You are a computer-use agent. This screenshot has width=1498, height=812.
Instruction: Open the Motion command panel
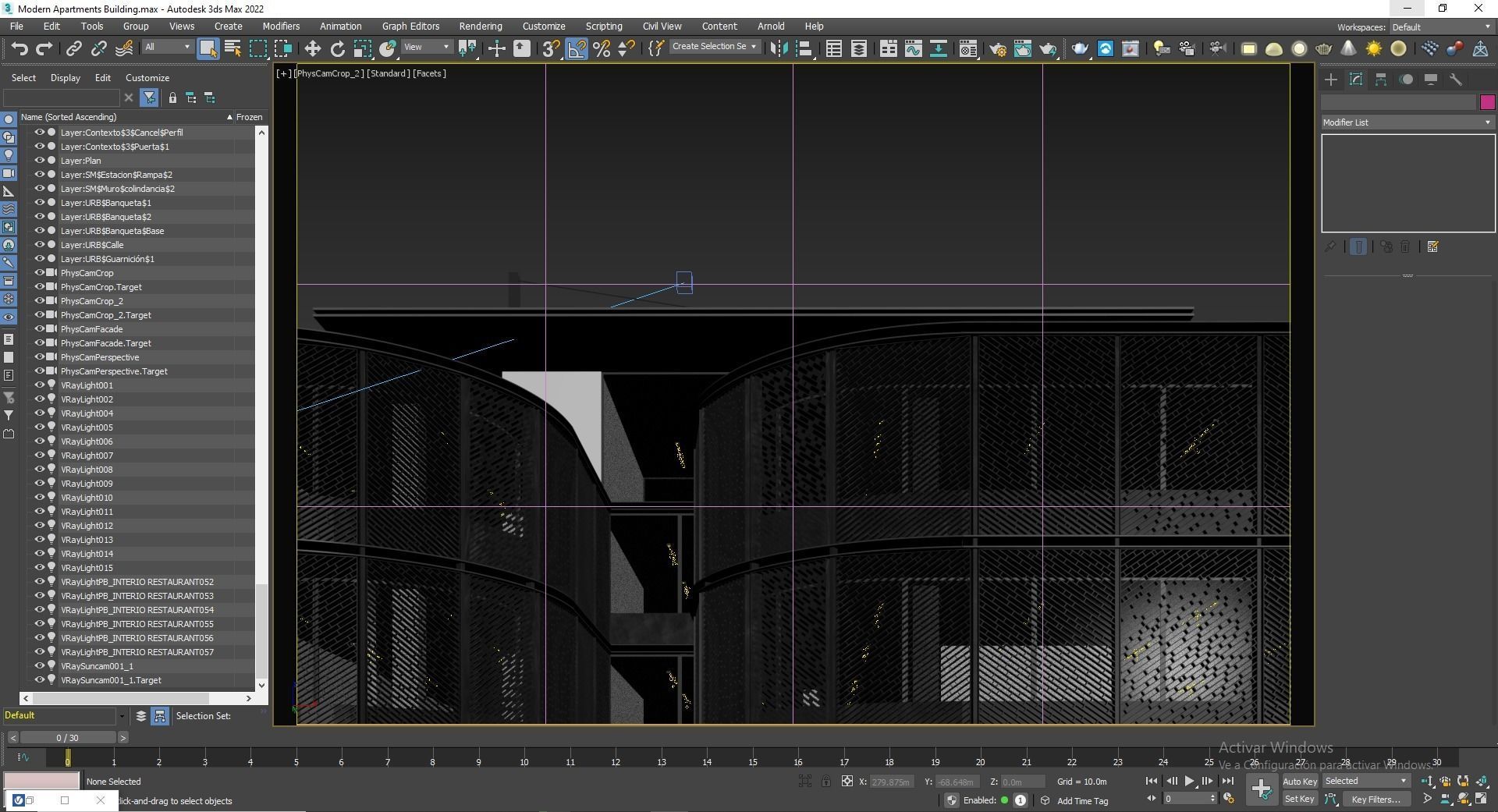[1406, 80]
